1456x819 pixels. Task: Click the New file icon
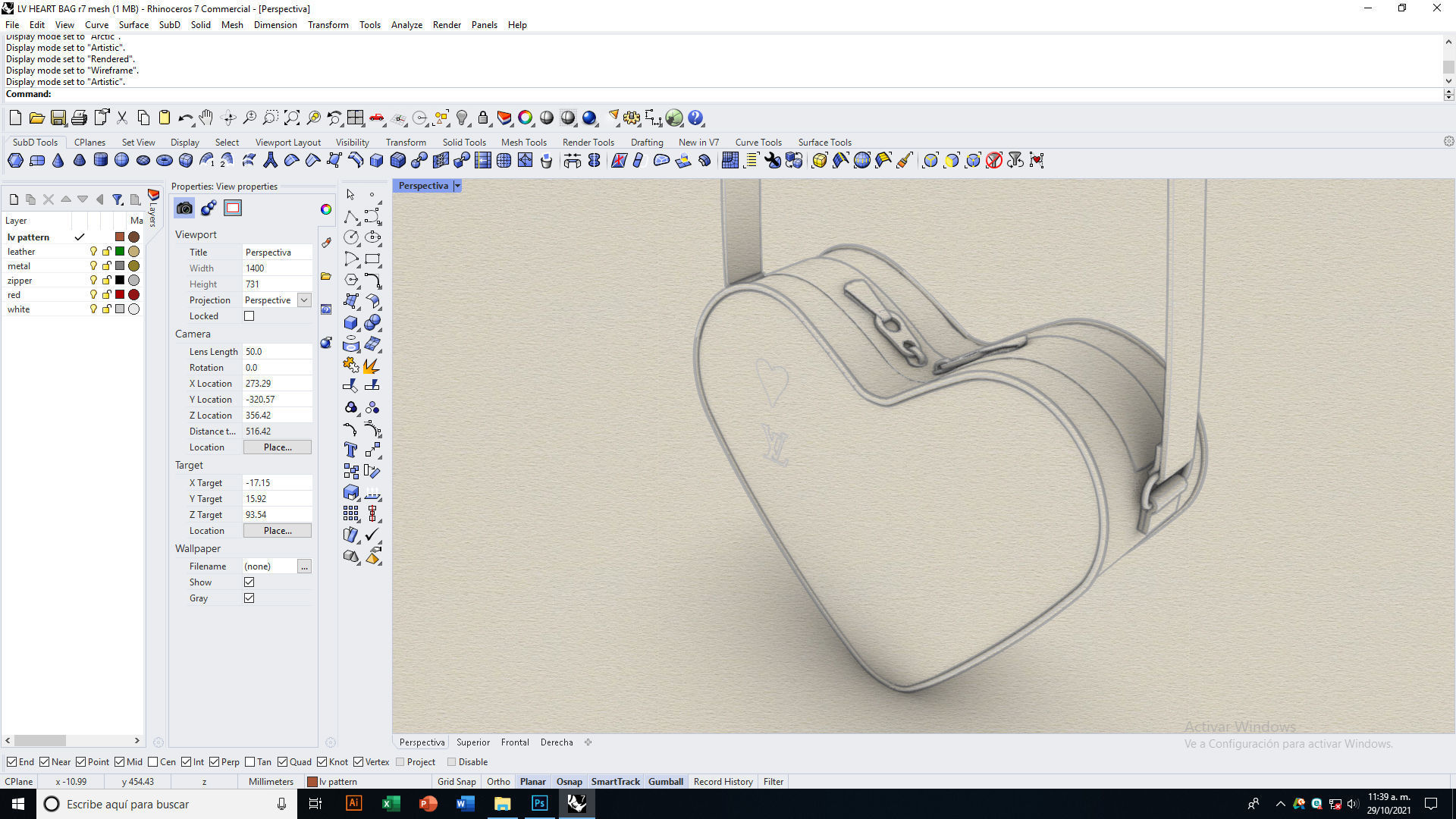pos(15,118)
